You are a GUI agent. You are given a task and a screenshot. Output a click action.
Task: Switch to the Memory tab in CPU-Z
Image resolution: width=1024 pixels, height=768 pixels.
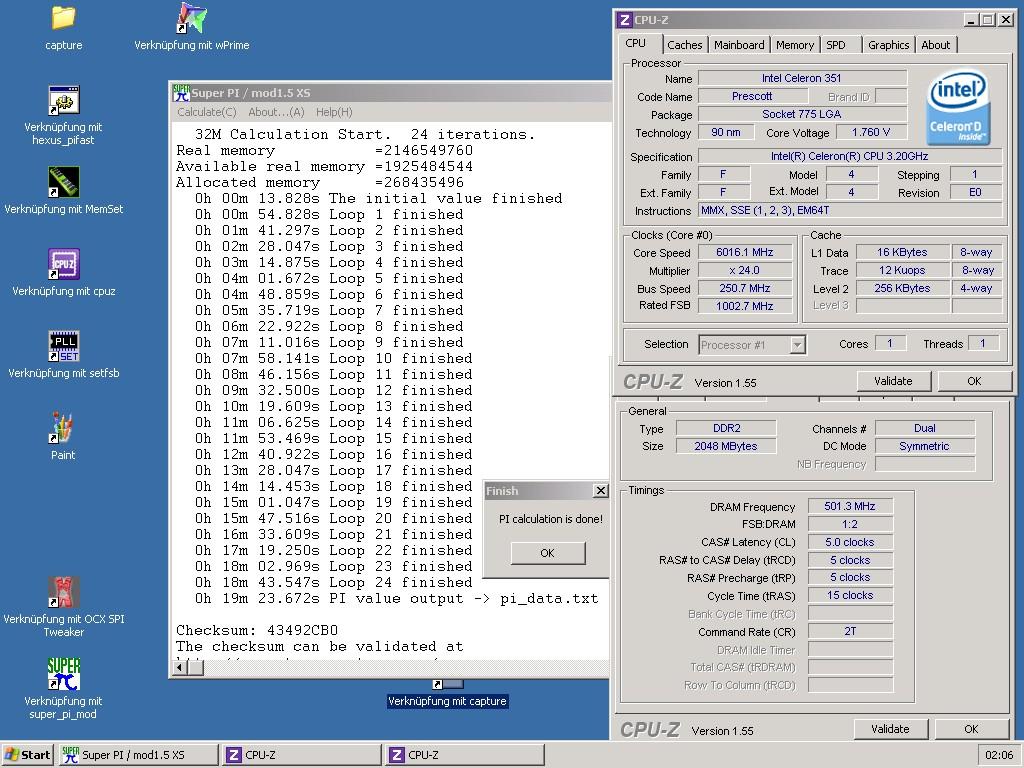coord(795,45)
